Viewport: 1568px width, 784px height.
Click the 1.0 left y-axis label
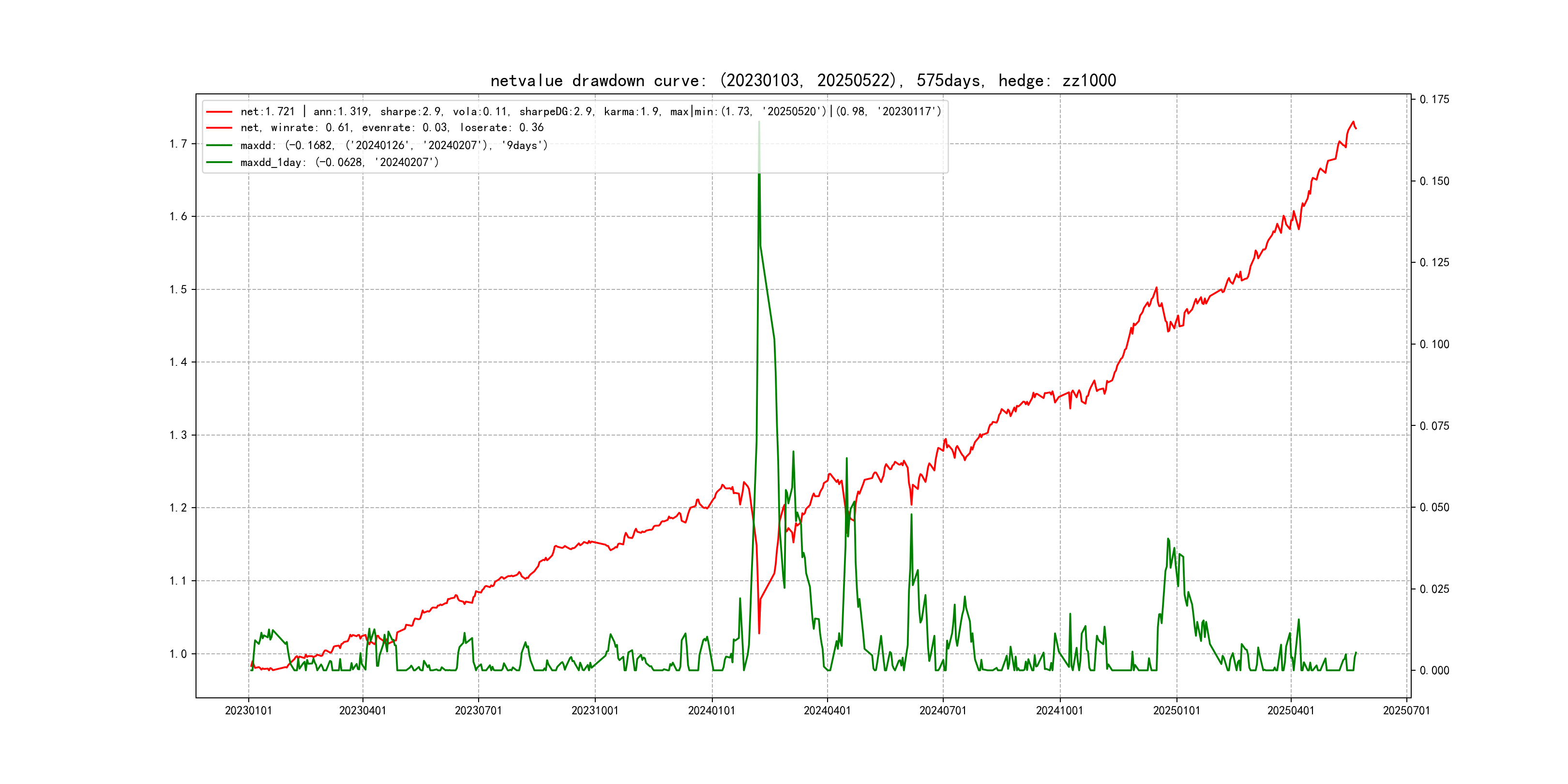coord(178,654)
